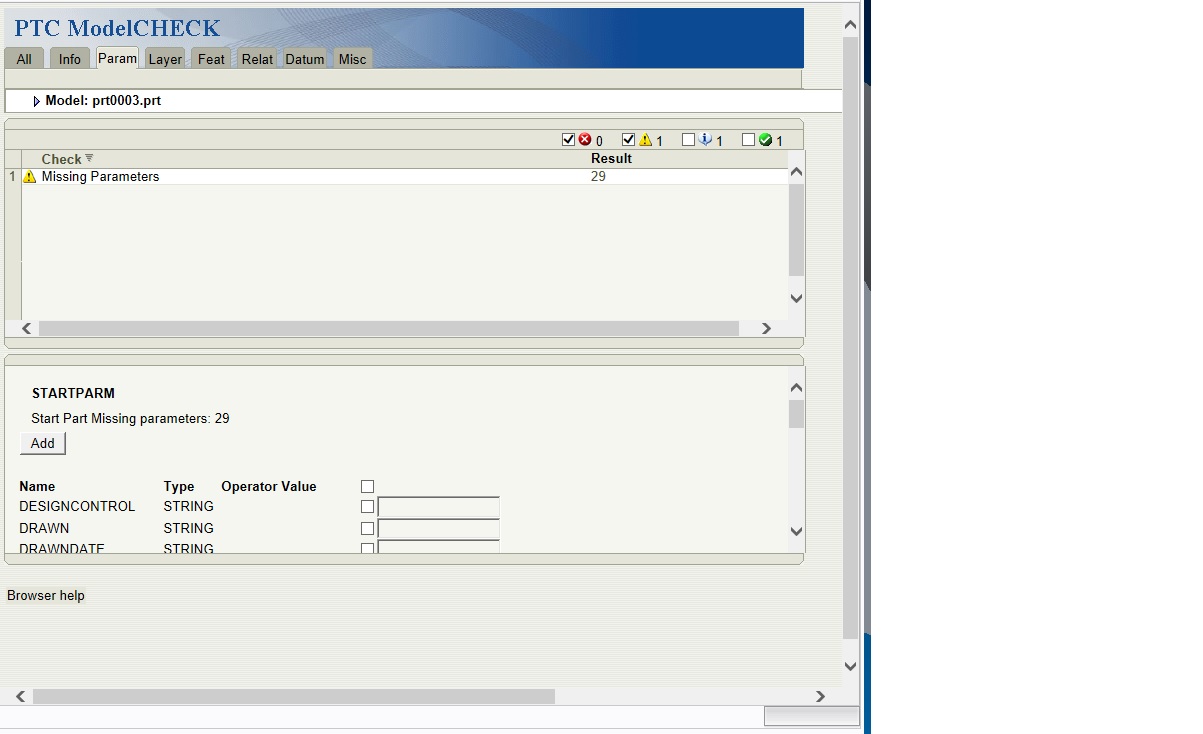Click the page horizontal scrollbar left arrow

click(20, 696)
